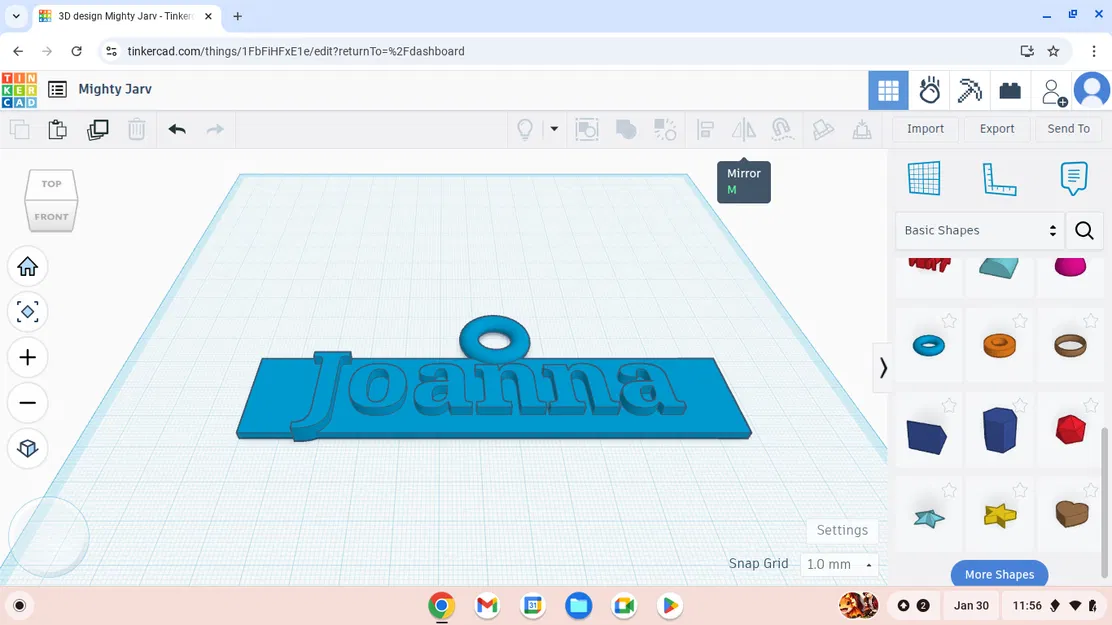Click the Align tool icon
Viewport: 1112px width, 625px height.
click(x=705, y=129)
